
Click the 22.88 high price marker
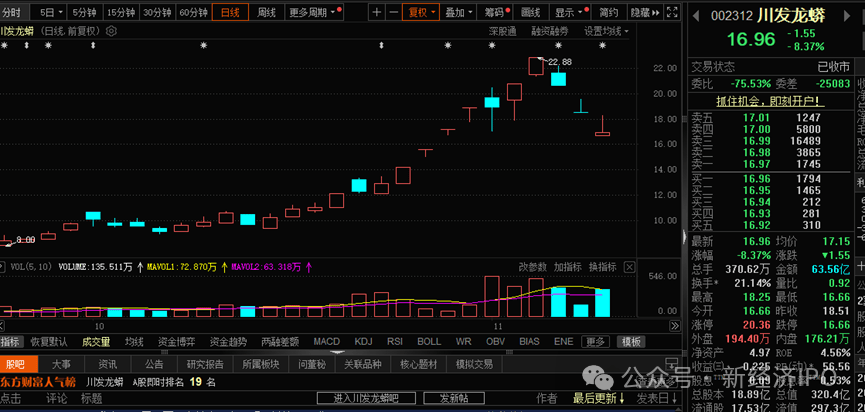tap(559, 62)
